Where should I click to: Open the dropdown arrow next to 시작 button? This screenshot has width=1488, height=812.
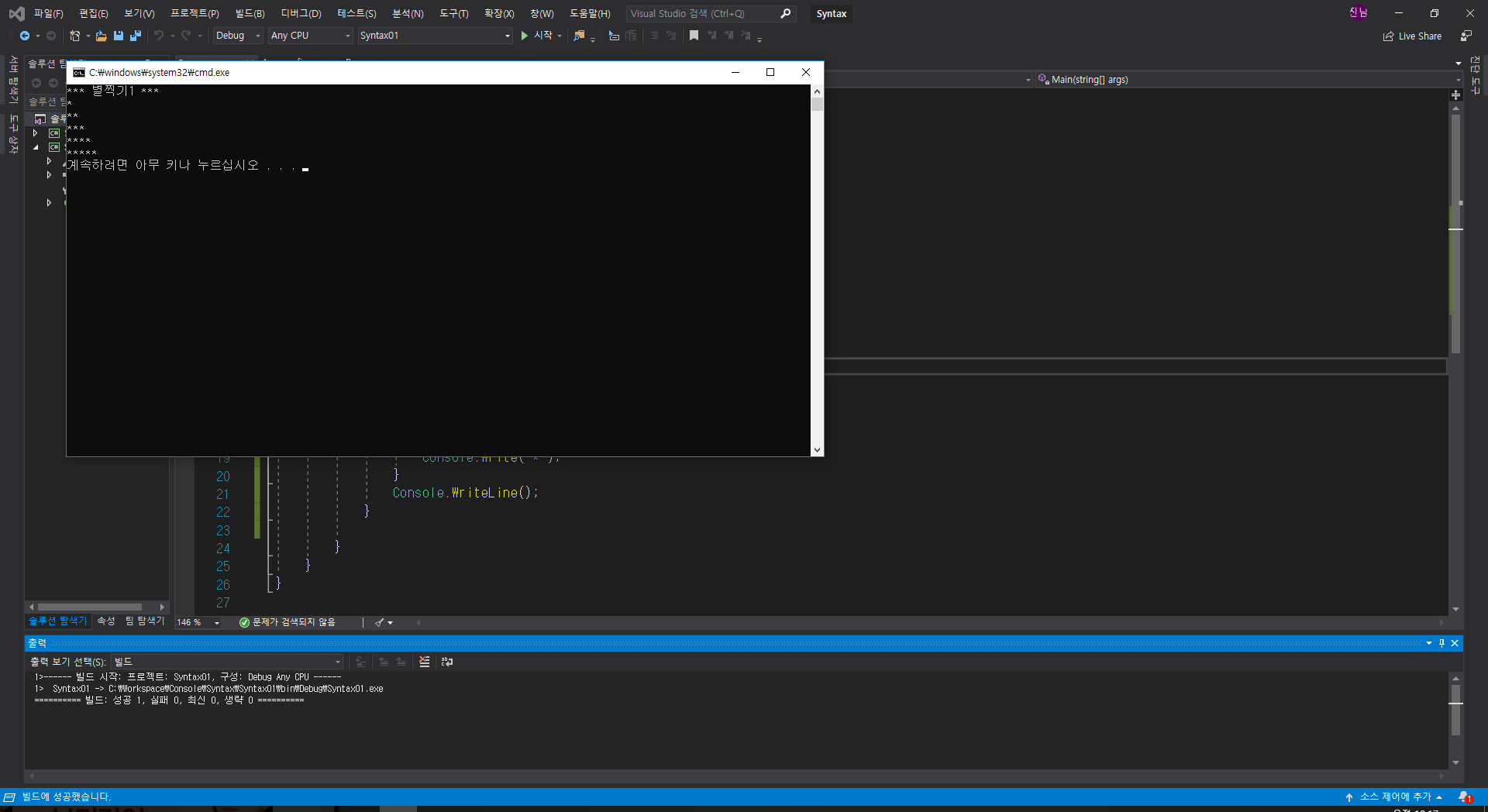tap(560, 36)
